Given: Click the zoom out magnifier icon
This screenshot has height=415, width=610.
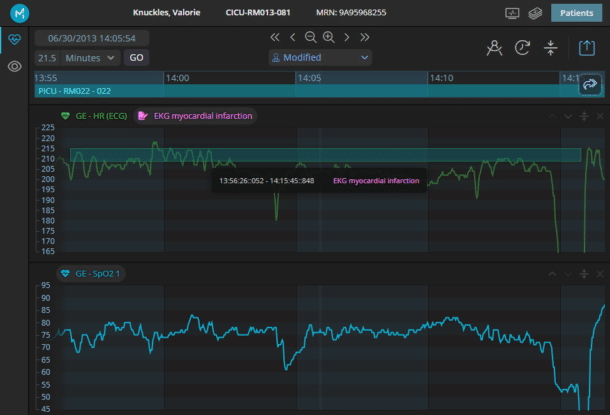Looking at the screenshot, I should tap(310, 37).
